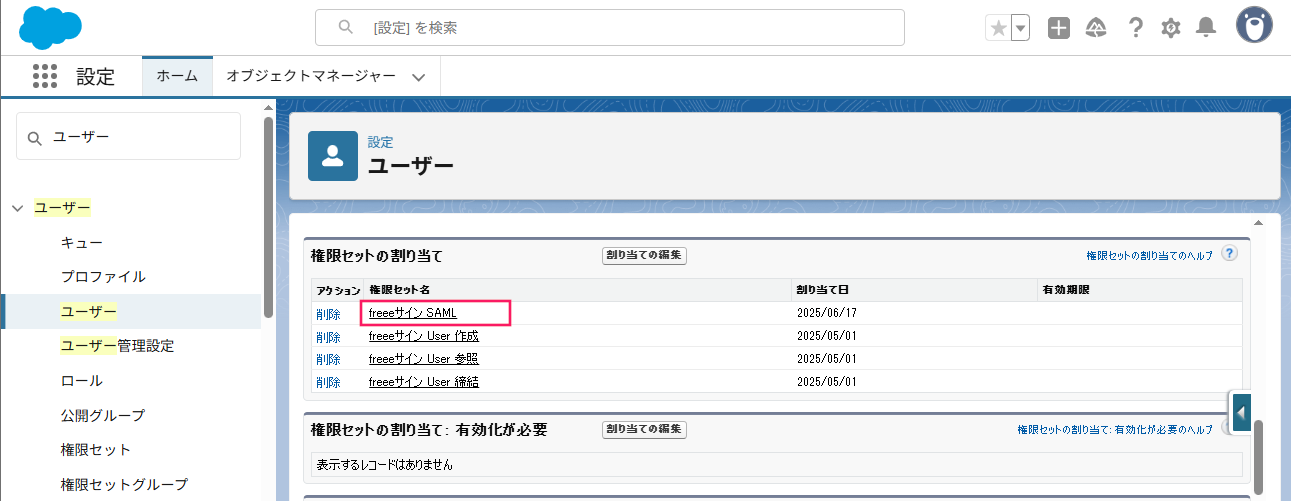The image size is (1291, 501).
Task: Open 権限セットの割り当てのヘルプ link
Action: tap(1150, 256)
